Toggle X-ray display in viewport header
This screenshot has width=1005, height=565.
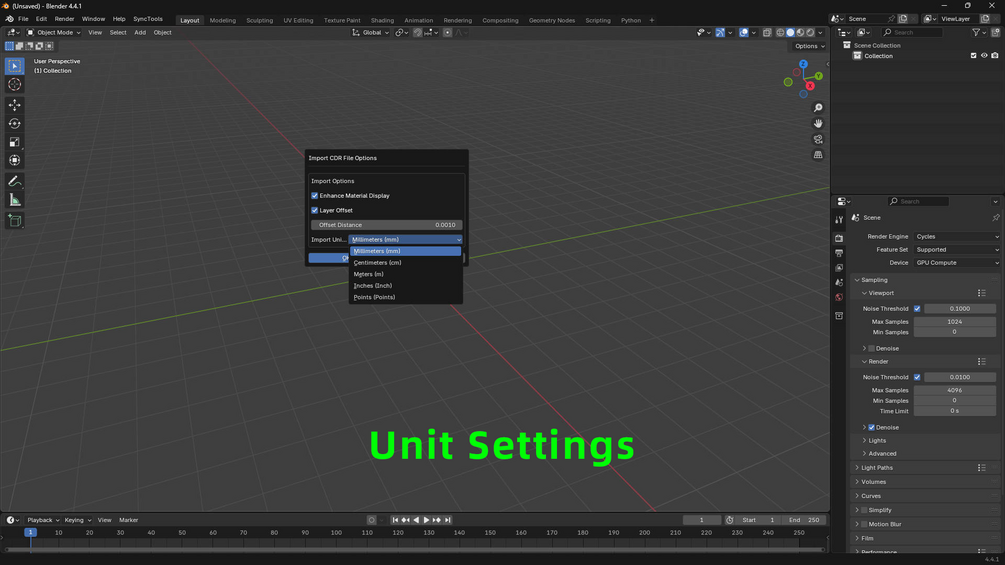coord(767,33)
